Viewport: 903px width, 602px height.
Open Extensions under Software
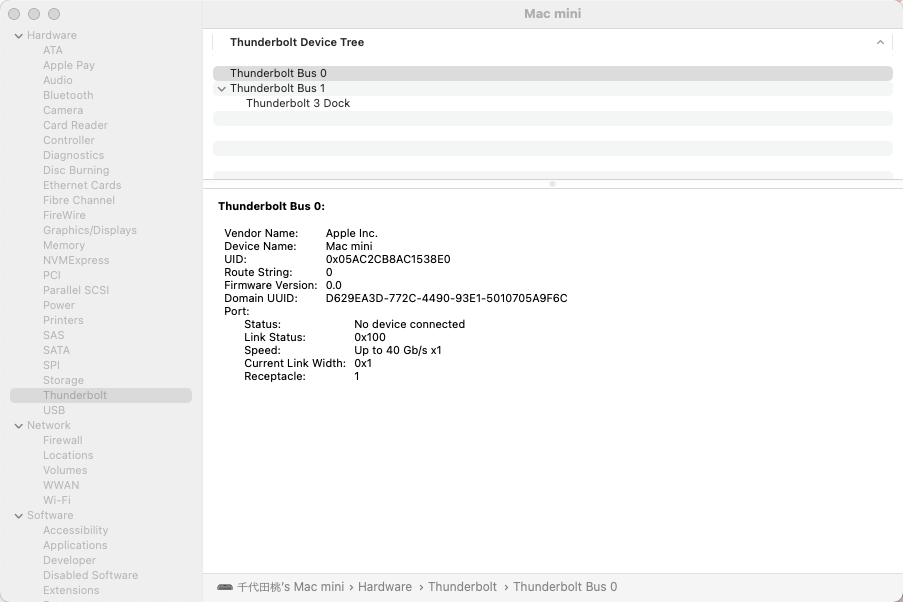(x=71, y=590)
